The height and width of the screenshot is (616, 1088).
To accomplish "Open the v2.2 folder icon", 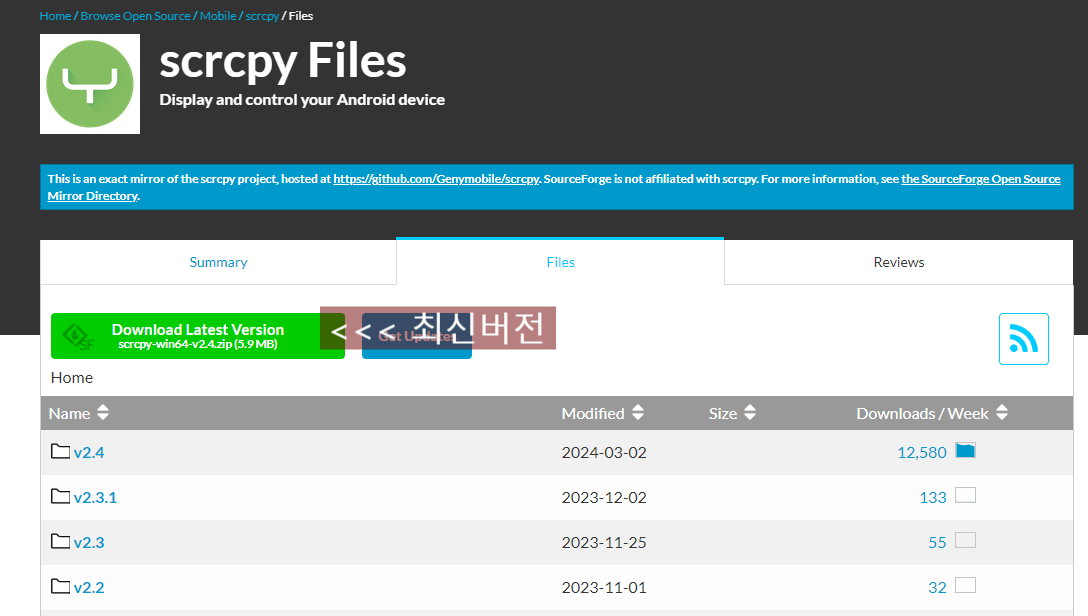I will pos(60,587).
